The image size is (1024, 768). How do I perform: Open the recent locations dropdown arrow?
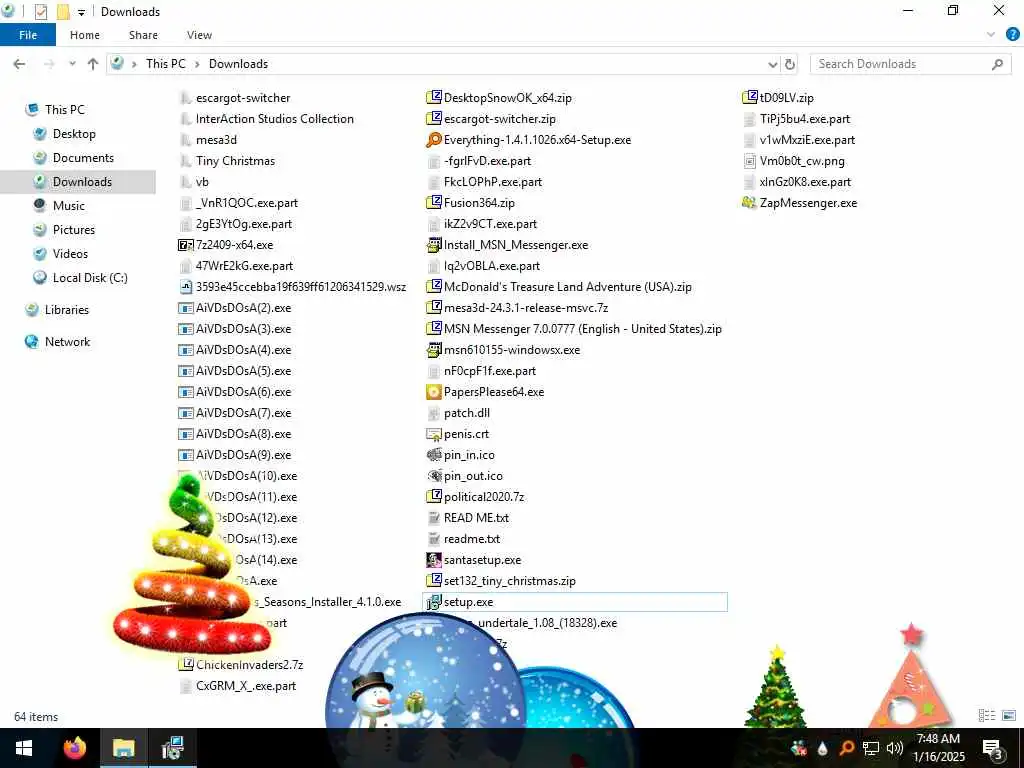click(x=72, y=64)
